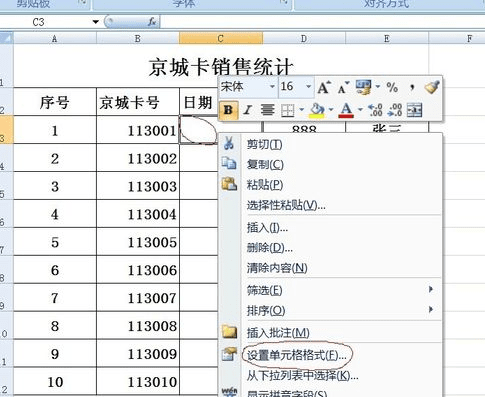Image resolution: width=485 pixels, height=397 pixels.
Task: Open the Name Box C3 dropdown arrow
Action: (96, 22)
